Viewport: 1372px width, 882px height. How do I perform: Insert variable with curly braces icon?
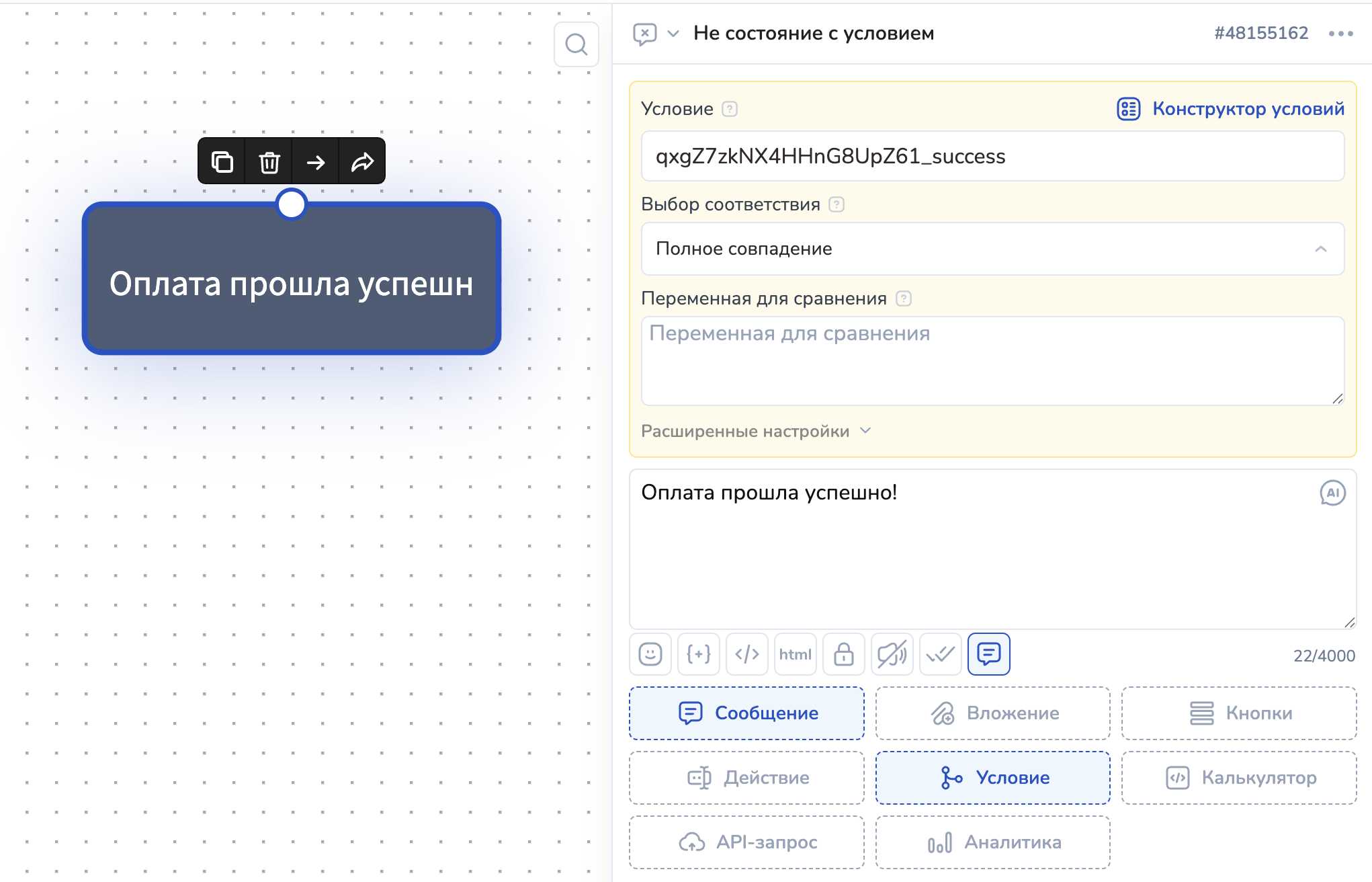coord(698,654)
